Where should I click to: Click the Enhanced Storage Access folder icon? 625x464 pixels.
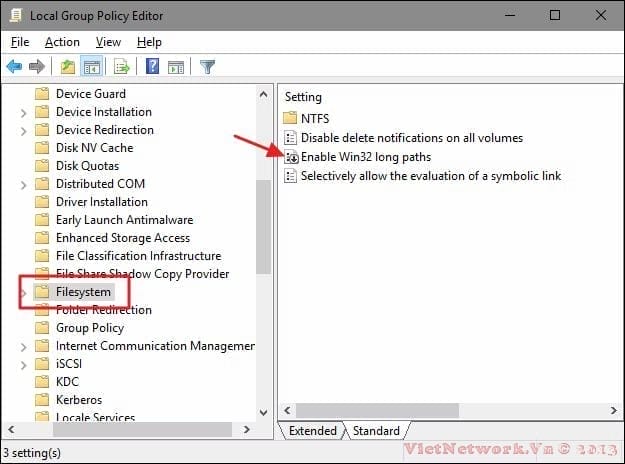pyautogui.click(x=42, y=238)
